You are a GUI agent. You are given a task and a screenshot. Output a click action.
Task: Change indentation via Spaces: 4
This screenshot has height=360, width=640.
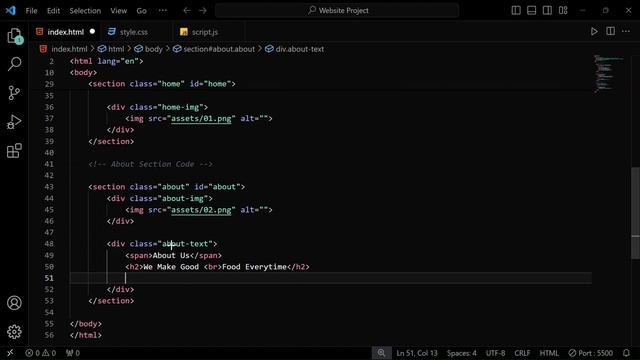[461, 353]
